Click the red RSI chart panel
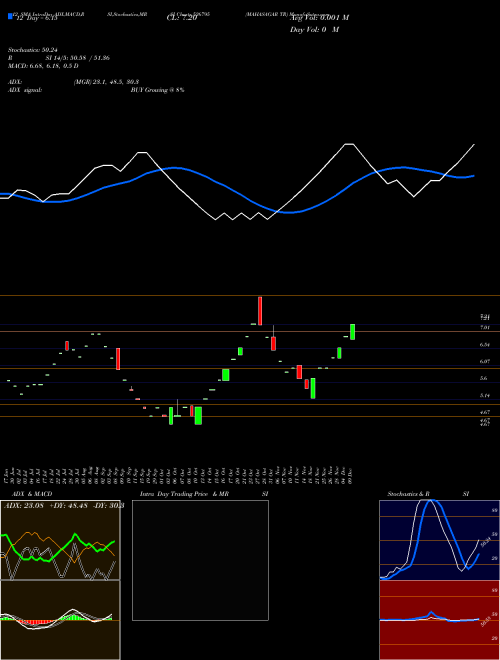This screenshot has width=500, height=660. point(439,620)
